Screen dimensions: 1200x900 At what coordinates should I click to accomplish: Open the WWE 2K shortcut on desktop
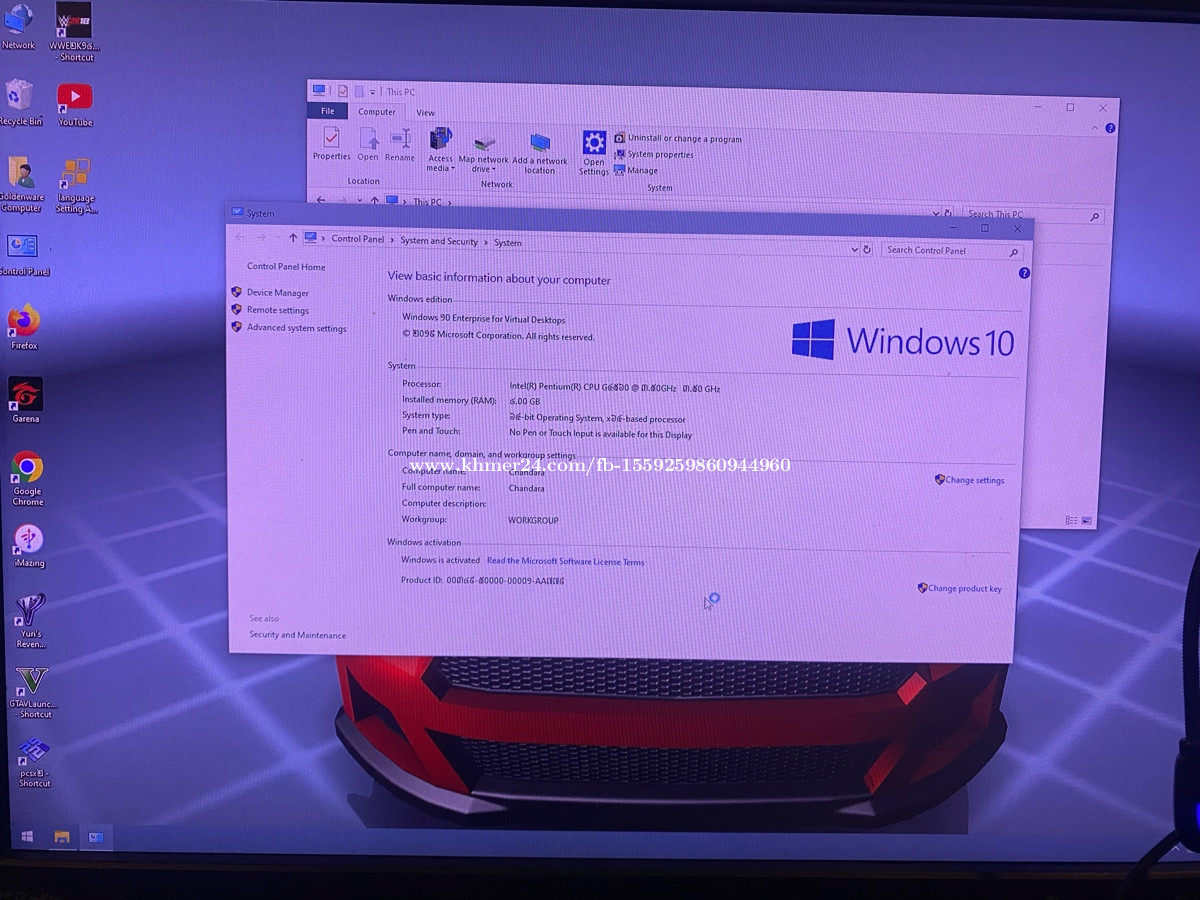point(75,32)
